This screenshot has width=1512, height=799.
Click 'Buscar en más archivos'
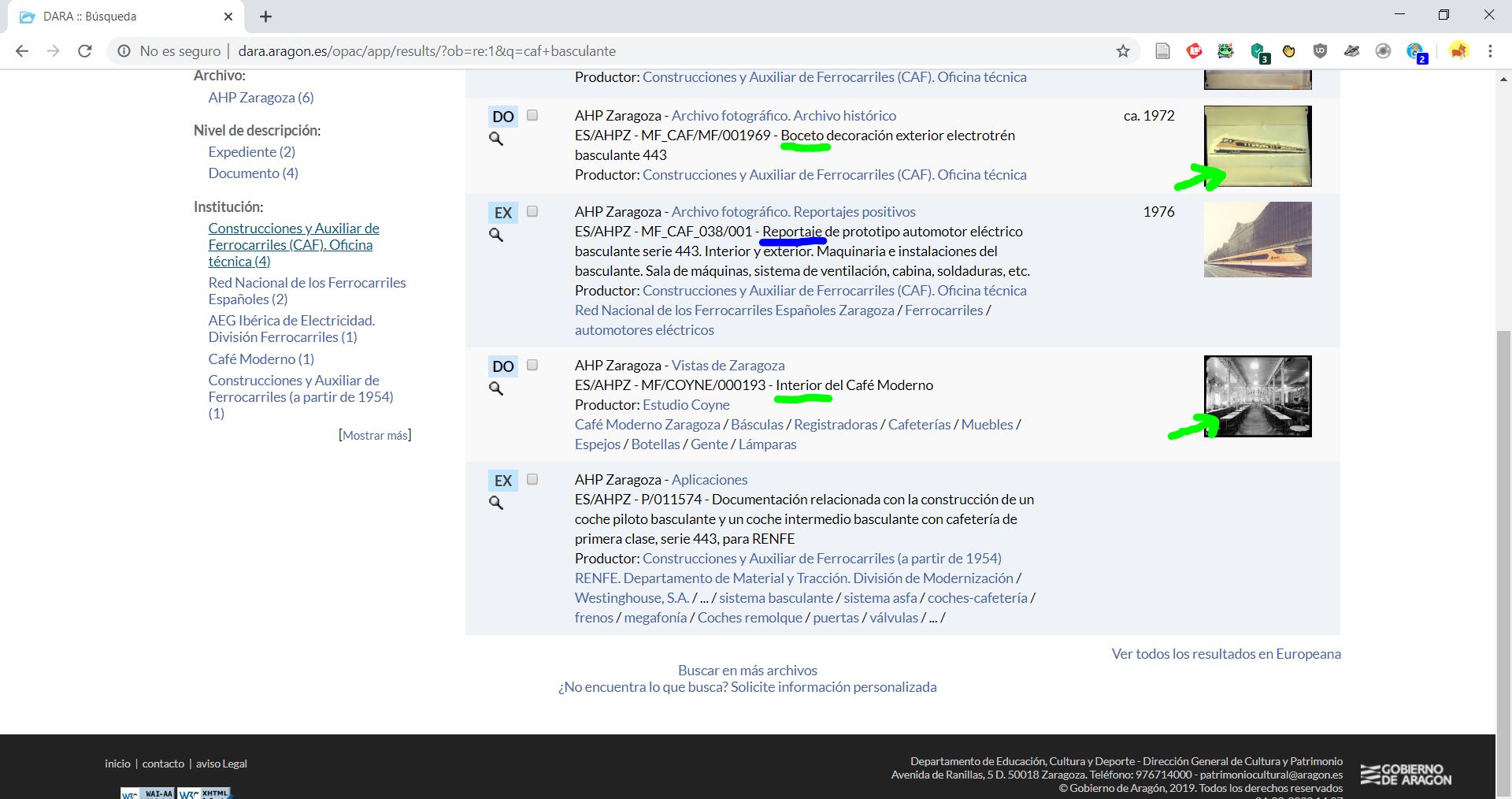(x=747, y=671)
